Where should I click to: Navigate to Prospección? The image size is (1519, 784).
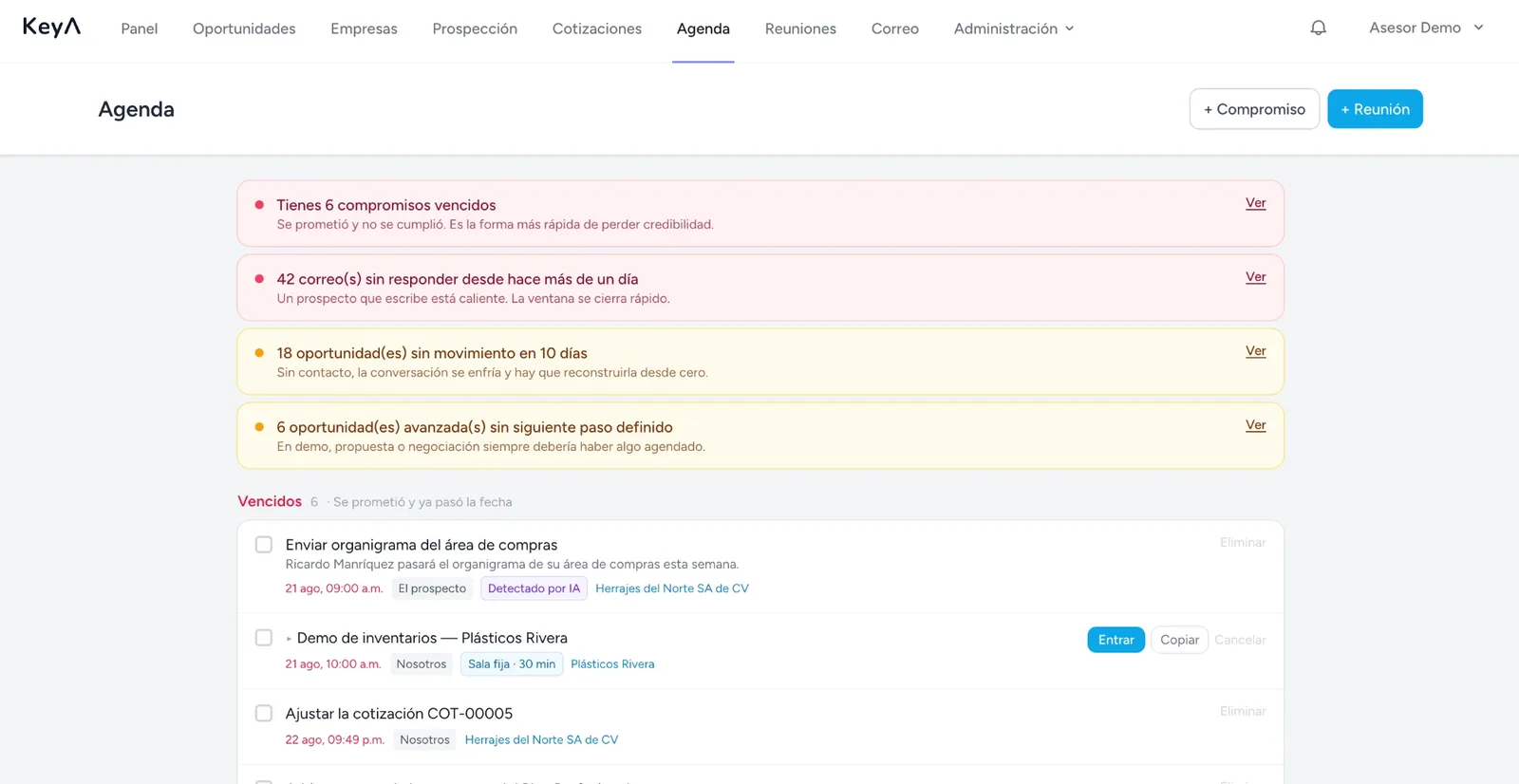[x=475, y=28]
